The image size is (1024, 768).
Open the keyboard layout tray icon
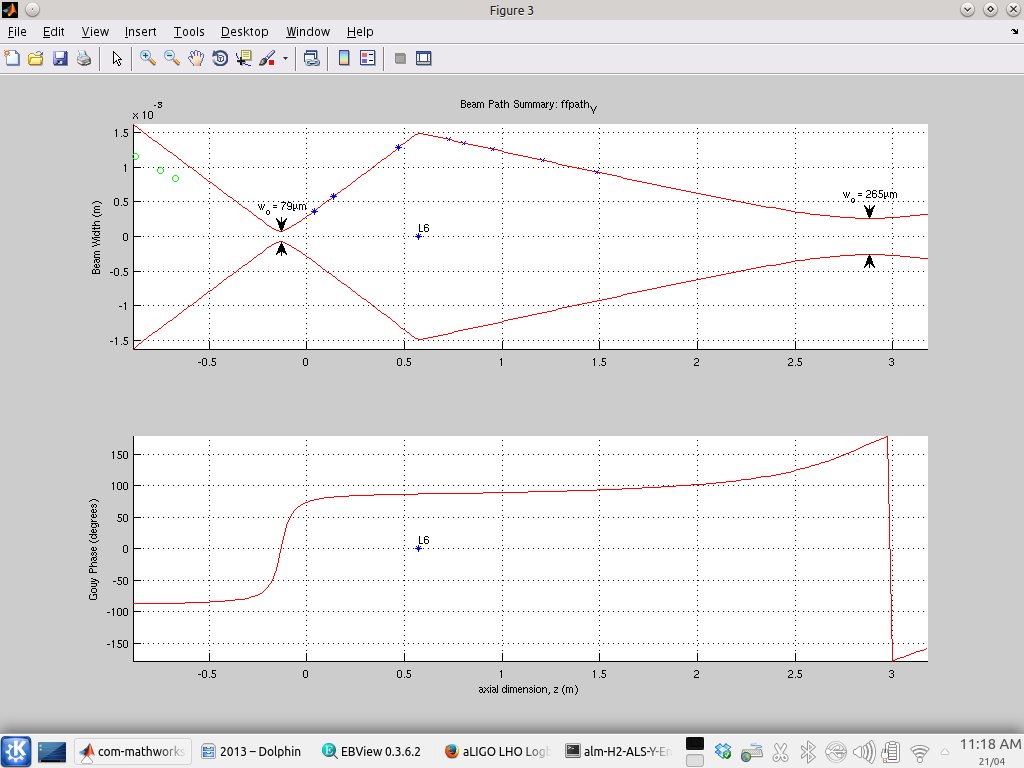[752, 752]
